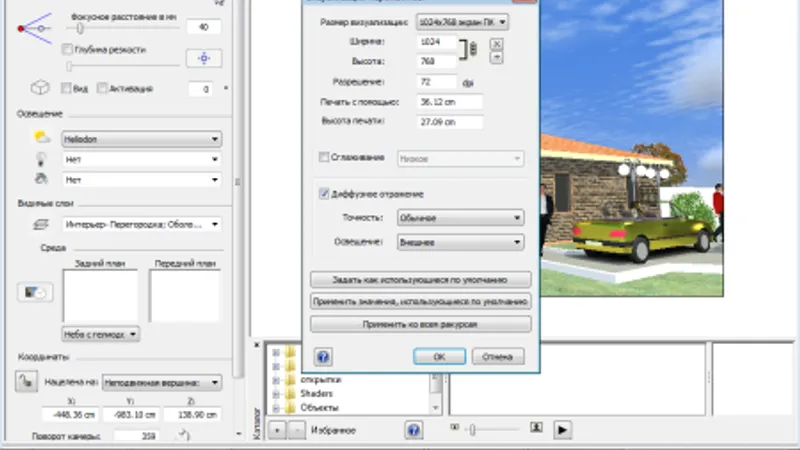Image resolution: width=800 pixels, height=450 pixels.
Task: Click the clipping box cube icon
Action: [40, 88]
